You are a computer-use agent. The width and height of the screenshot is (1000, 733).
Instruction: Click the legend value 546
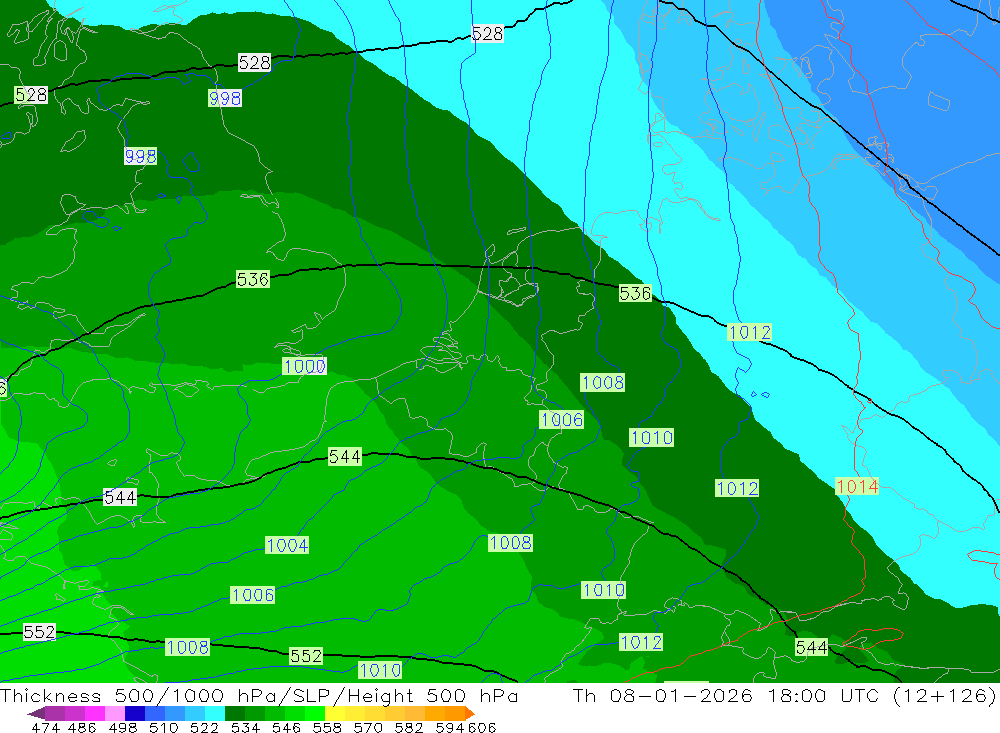pos(286,727)
